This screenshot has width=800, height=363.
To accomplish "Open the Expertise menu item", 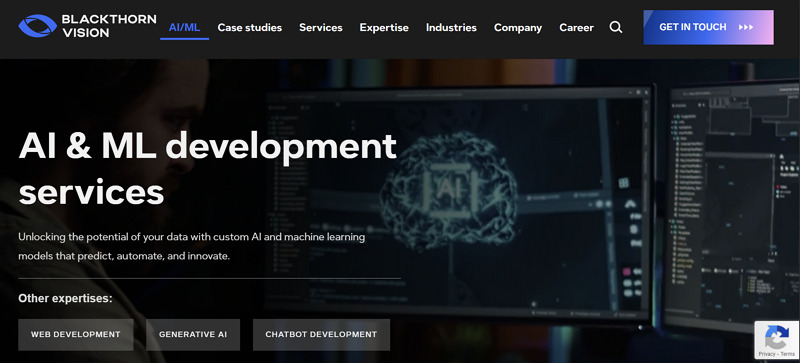I will coord(384,28).
